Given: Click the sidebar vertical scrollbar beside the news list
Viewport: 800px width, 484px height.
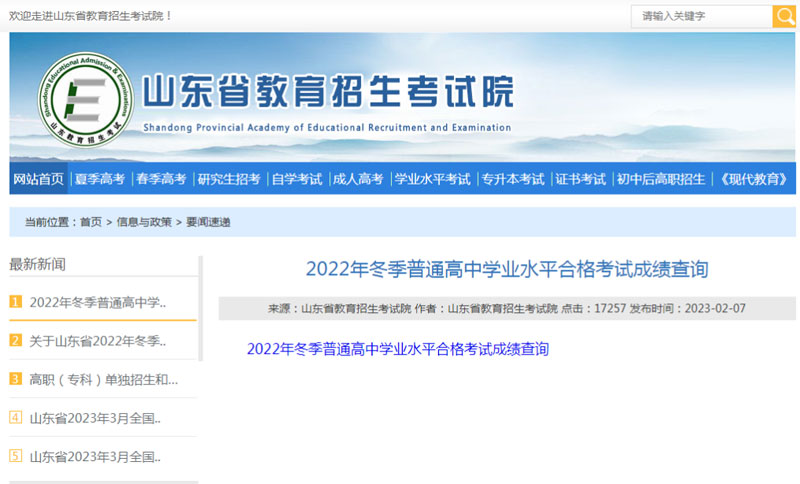Looking at the screenshot, I should 201,309.
